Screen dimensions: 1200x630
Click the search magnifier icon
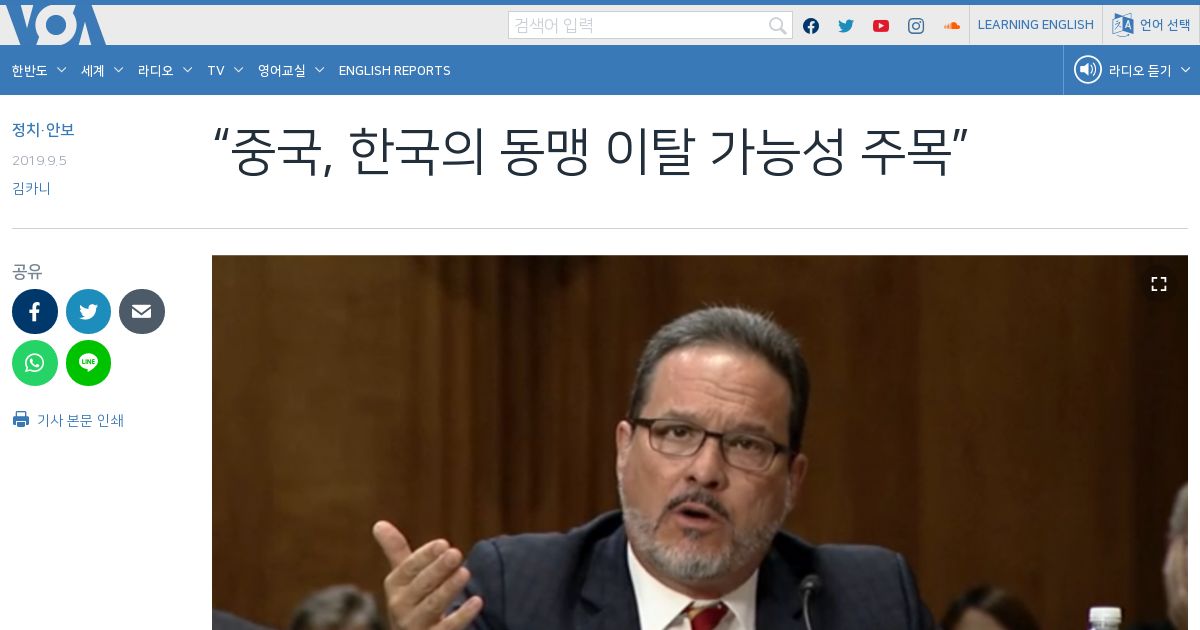(x=778, y=26)
